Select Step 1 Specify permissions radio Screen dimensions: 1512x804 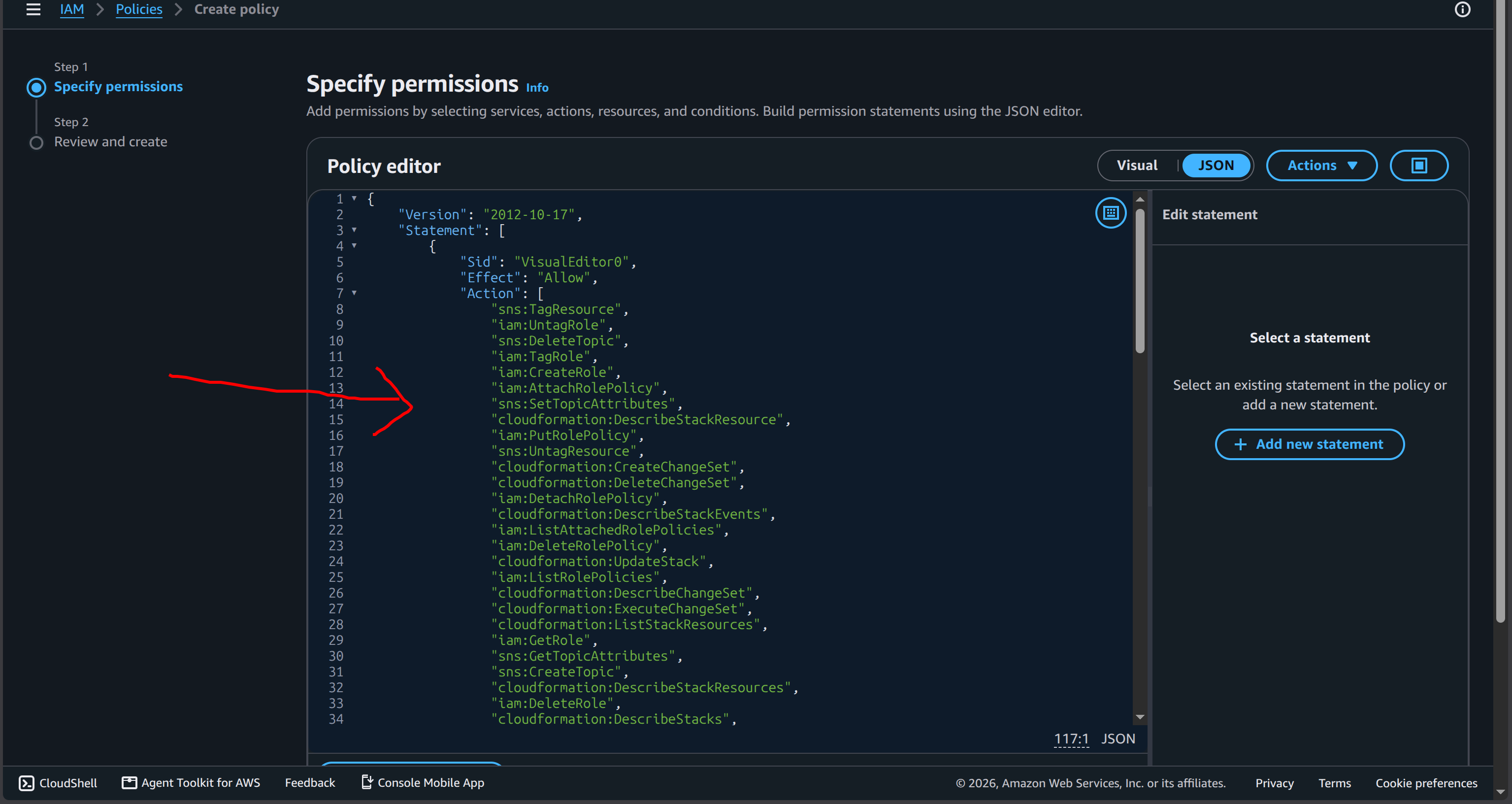click(36, 88)
